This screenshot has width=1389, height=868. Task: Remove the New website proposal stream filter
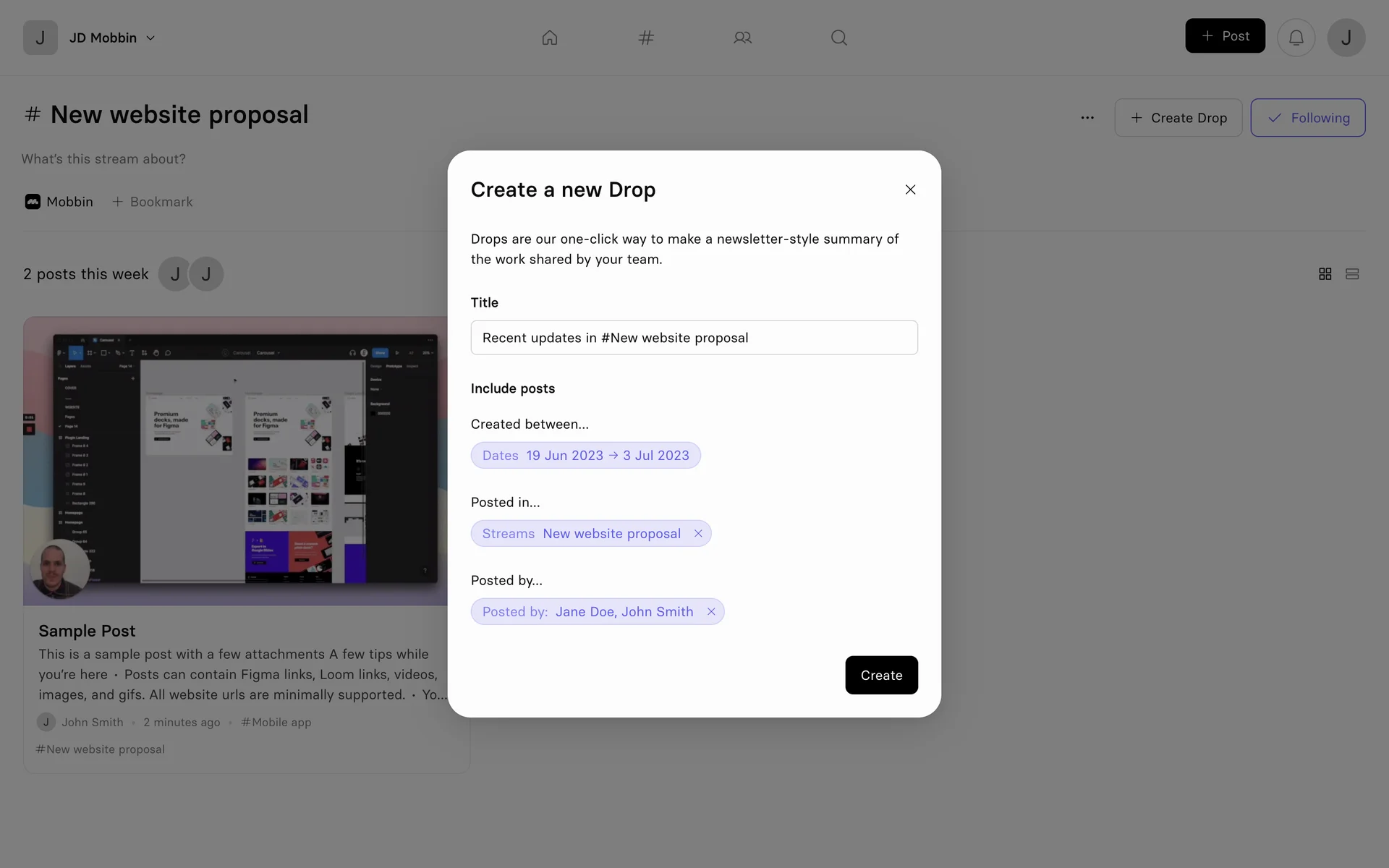[x=698, y=534]
